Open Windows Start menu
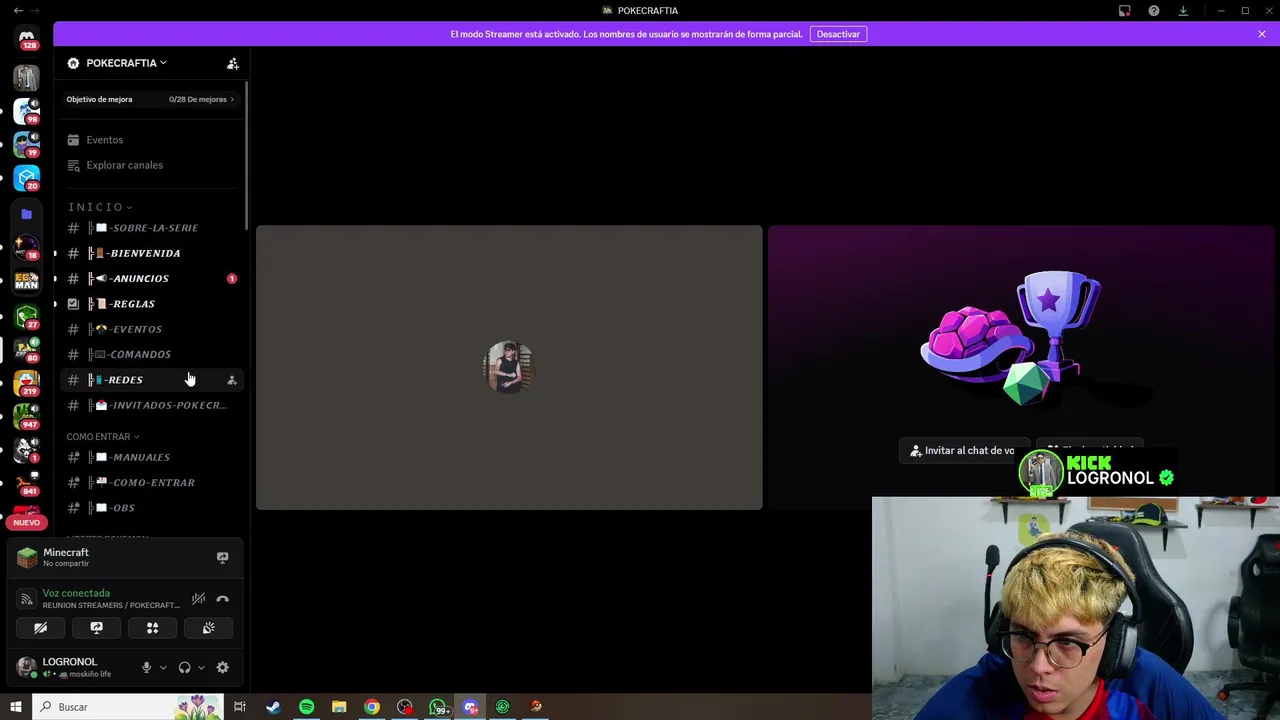 [x=16, y=707]
